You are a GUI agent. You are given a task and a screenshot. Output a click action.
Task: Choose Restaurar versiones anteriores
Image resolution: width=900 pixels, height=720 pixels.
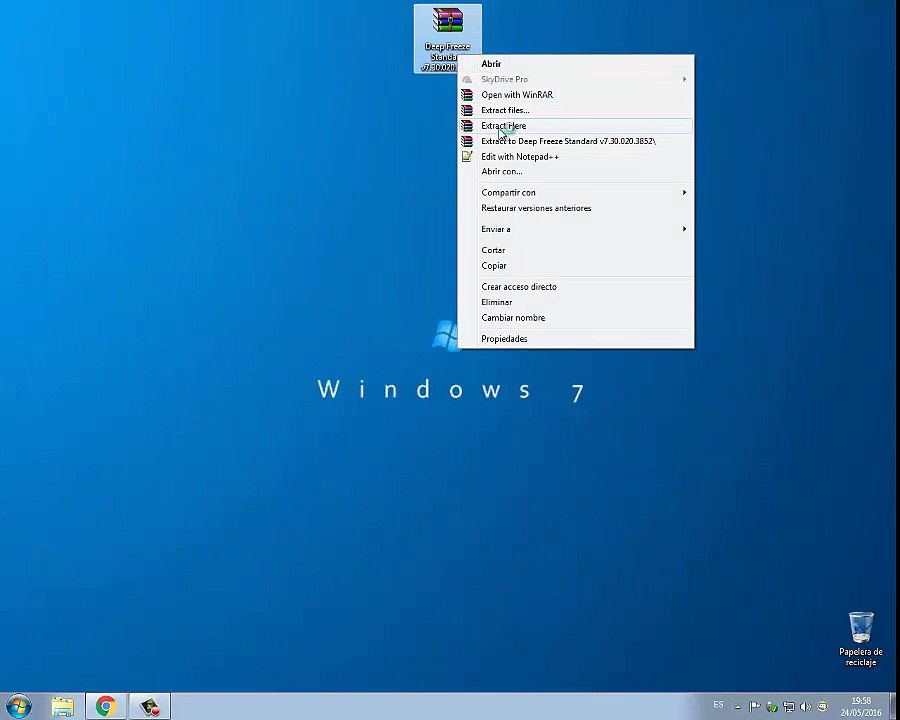576,208
